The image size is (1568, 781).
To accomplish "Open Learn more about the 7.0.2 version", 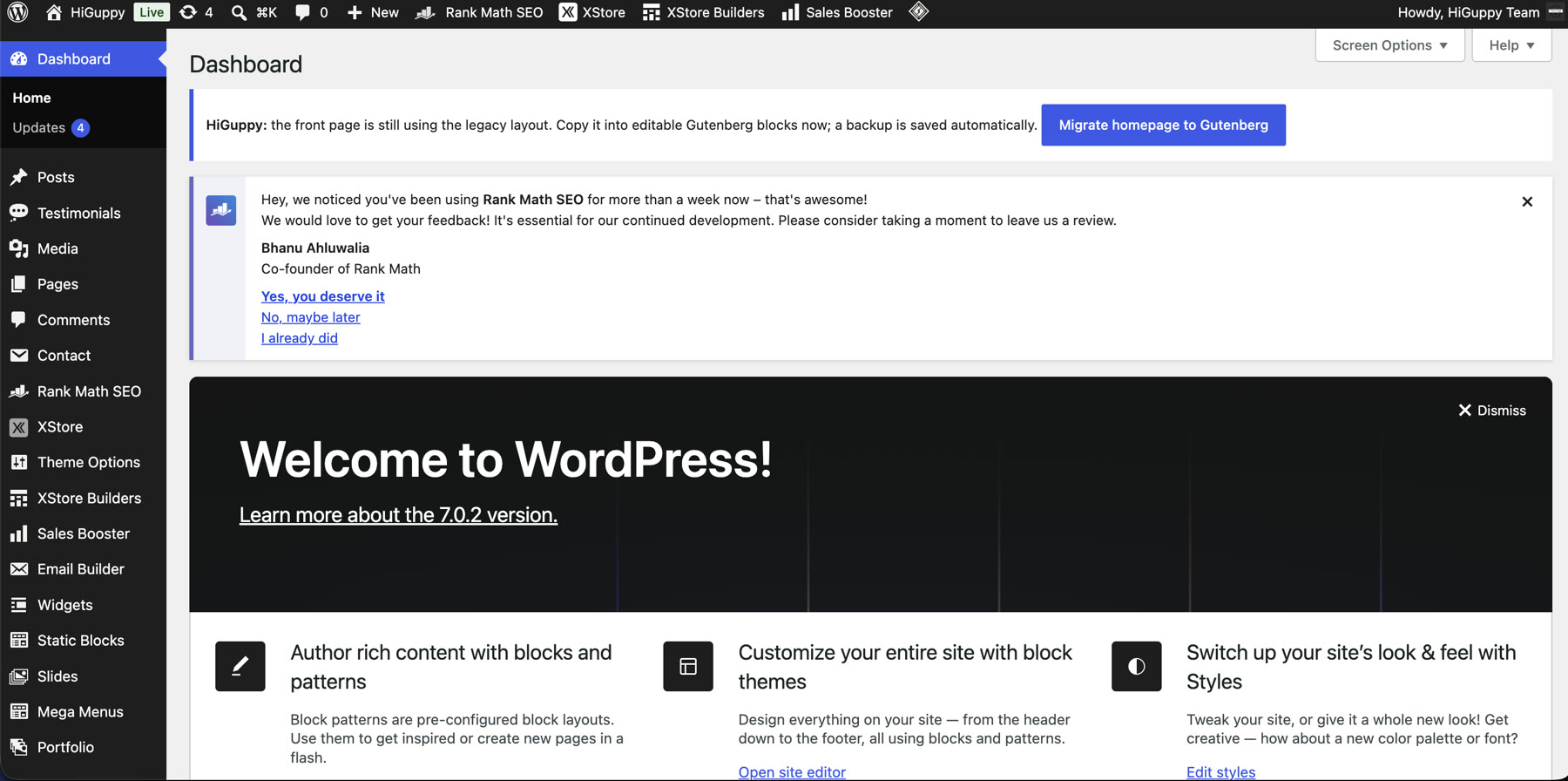I will 398,514.
